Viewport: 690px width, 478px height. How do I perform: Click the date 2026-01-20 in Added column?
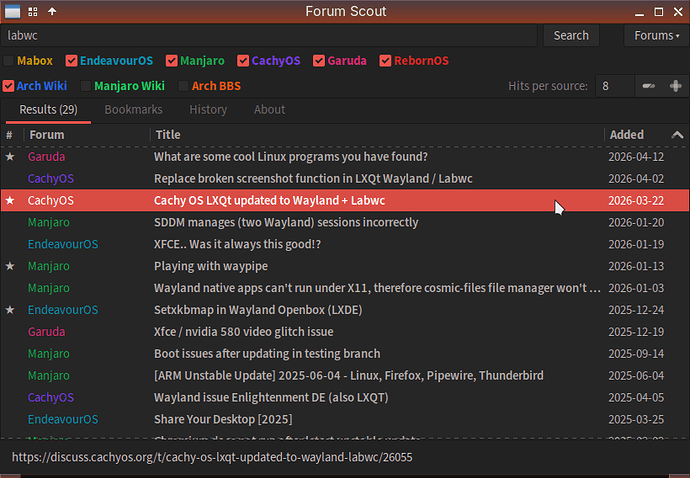pos(636,222)
